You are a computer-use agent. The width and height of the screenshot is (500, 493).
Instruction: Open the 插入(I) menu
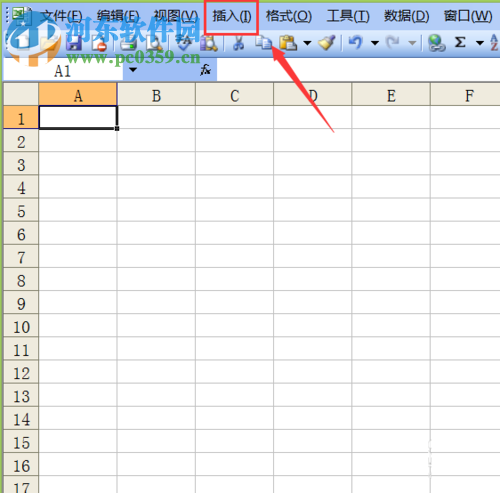(232, 16)
